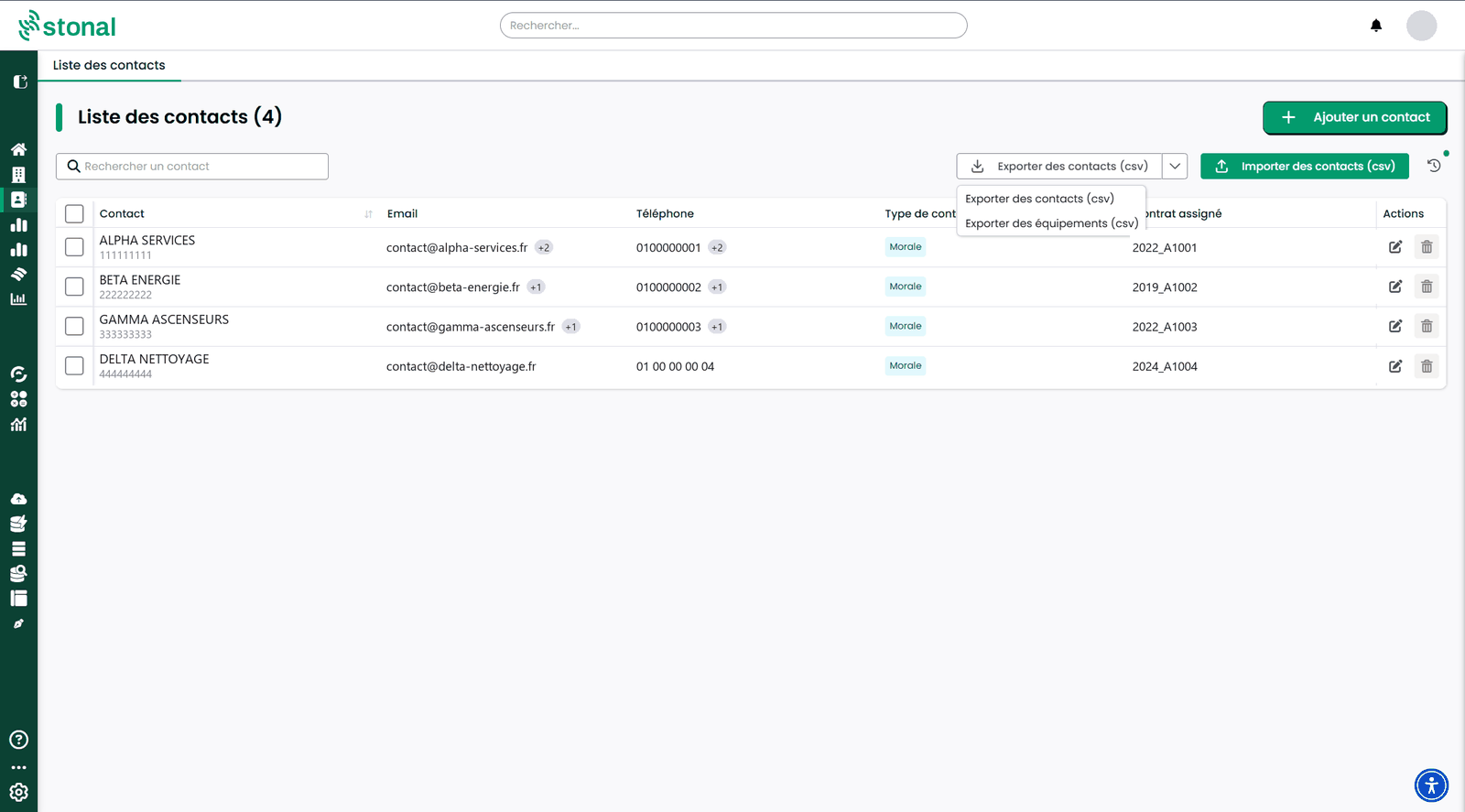Open the help question mark icon
This screenshot has width=1465, height=812.
(18, 740)
